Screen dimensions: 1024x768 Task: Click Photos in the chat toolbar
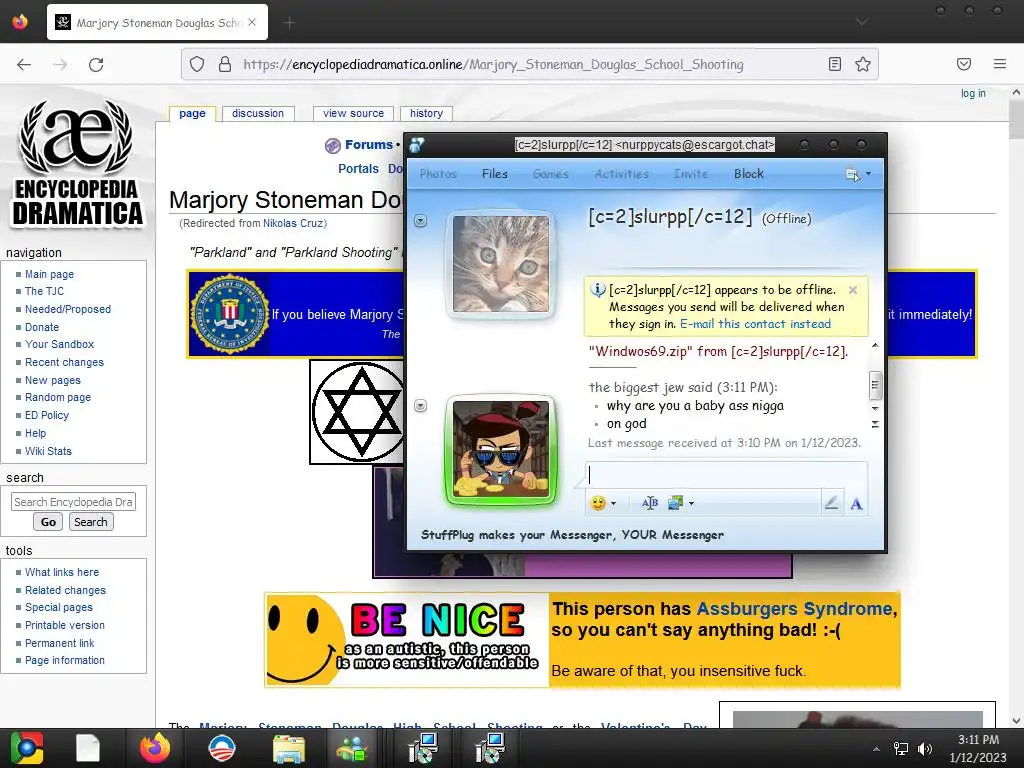tap(438, 174)
